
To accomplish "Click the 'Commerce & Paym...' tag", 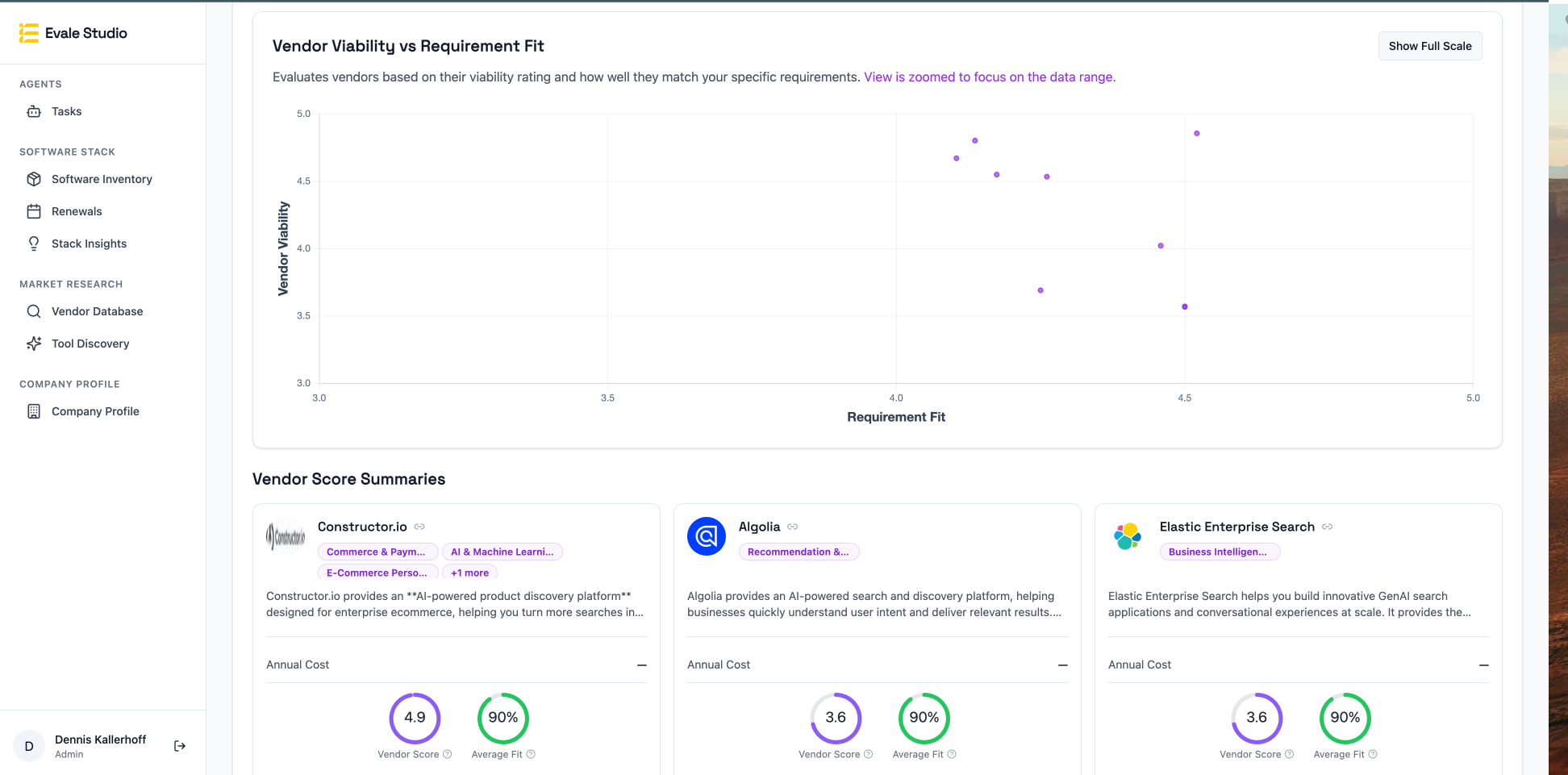I will tap(376, 552).
